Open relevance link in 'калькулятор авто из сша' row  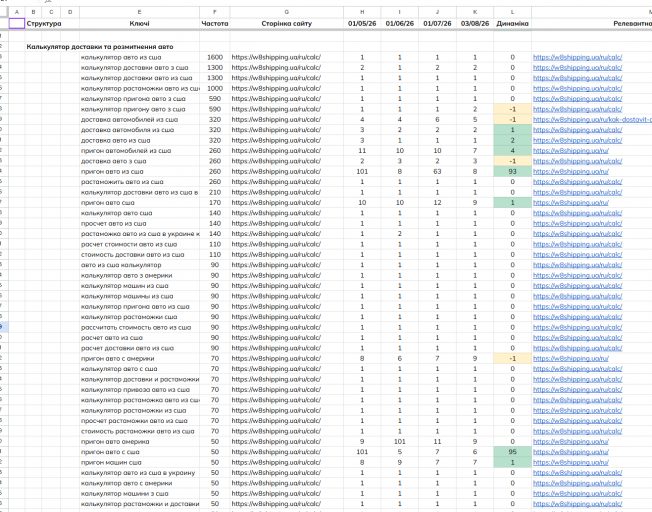pyautogui.click(x=578, y=57)
